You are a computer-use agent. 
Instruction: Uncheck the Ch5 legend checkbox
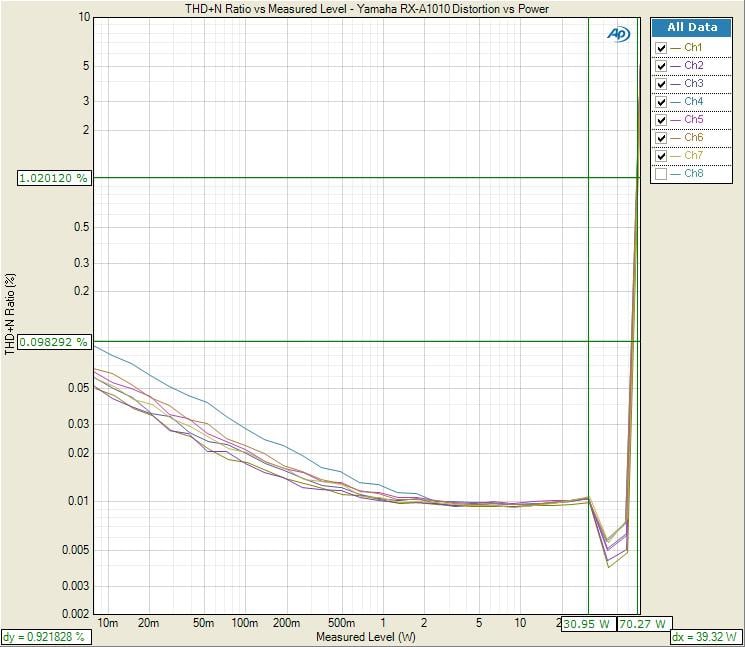660,120
